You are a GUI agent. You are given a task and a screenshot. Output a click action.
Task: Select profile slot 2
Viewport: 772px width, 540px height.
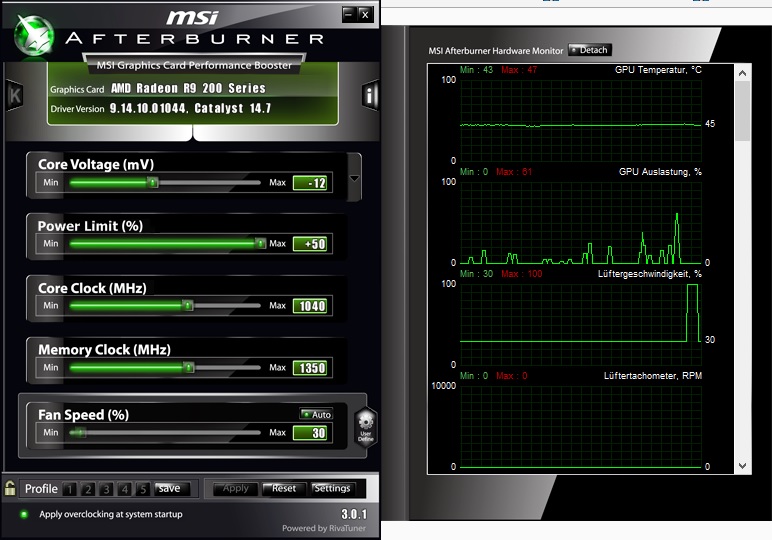point(88,489)
